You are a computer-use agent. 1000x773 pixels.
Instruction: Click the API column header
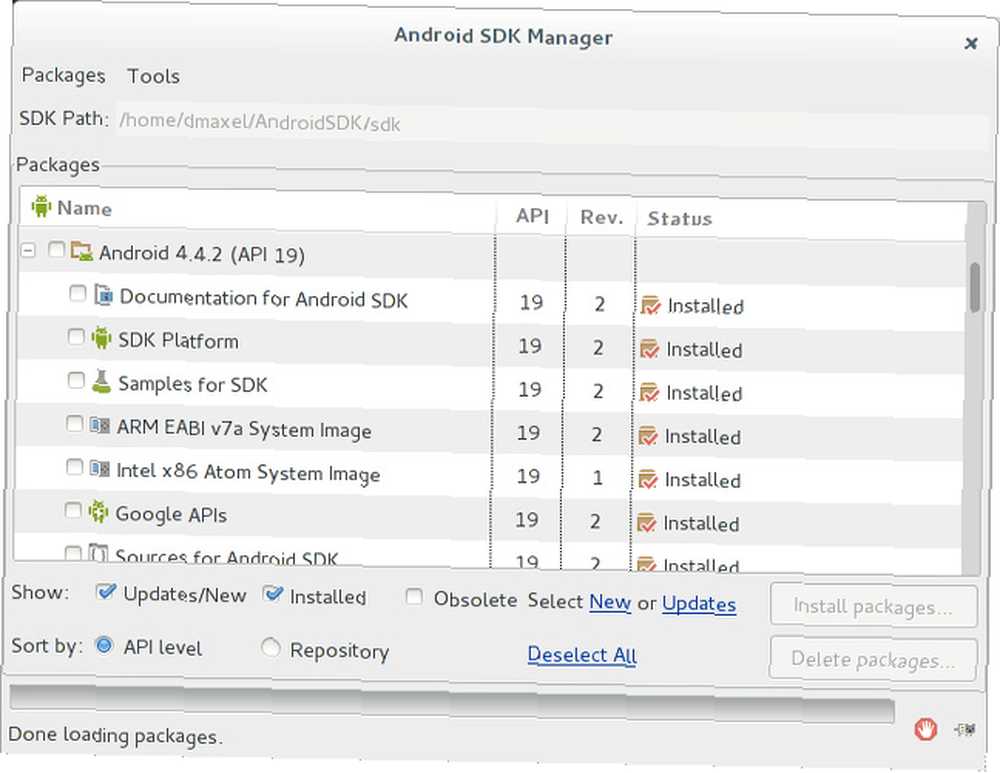pyautogui.click(x=531, y=216)
